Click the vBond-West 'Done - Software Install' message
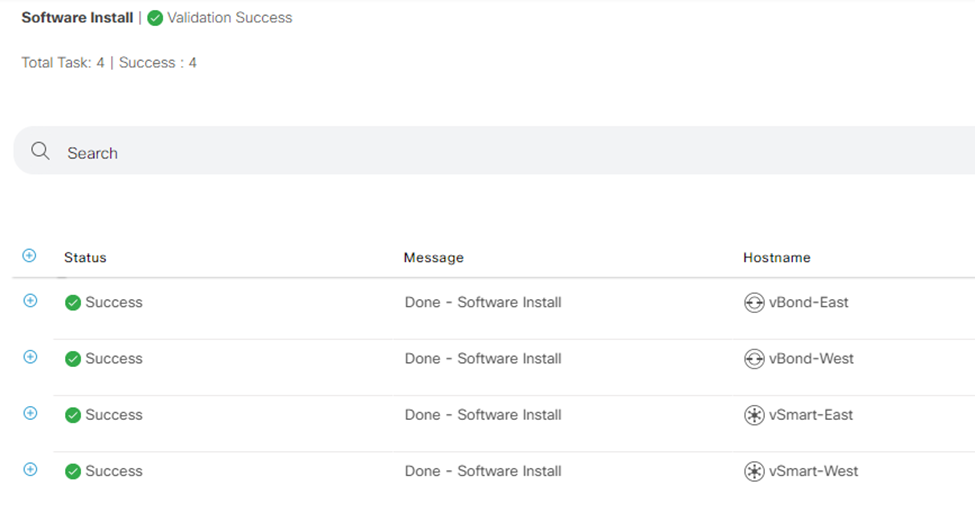Image resolution: width=975 pixels, height=512 pixels. [x=483, y=359]
